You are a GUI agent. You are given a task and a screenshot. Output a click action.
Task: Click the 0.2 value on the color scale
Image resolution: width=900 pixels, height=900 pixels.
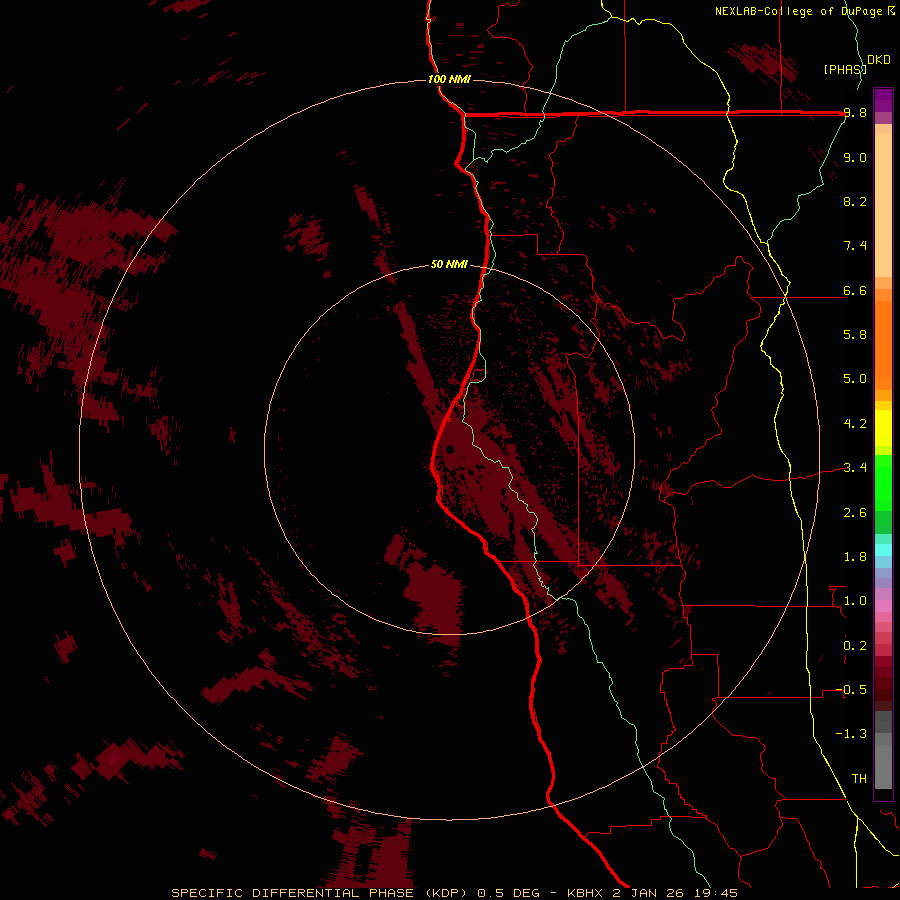(x=855, y=646)
